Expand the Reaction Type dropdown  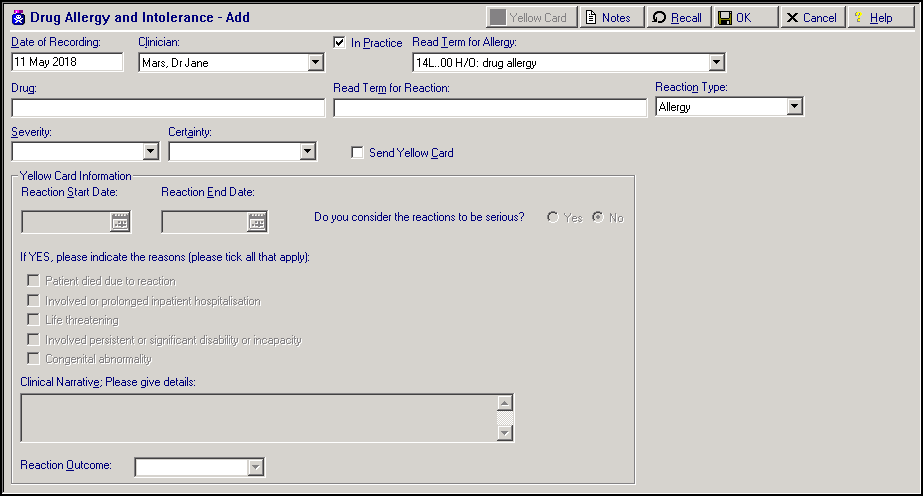[x=795, y=107]
